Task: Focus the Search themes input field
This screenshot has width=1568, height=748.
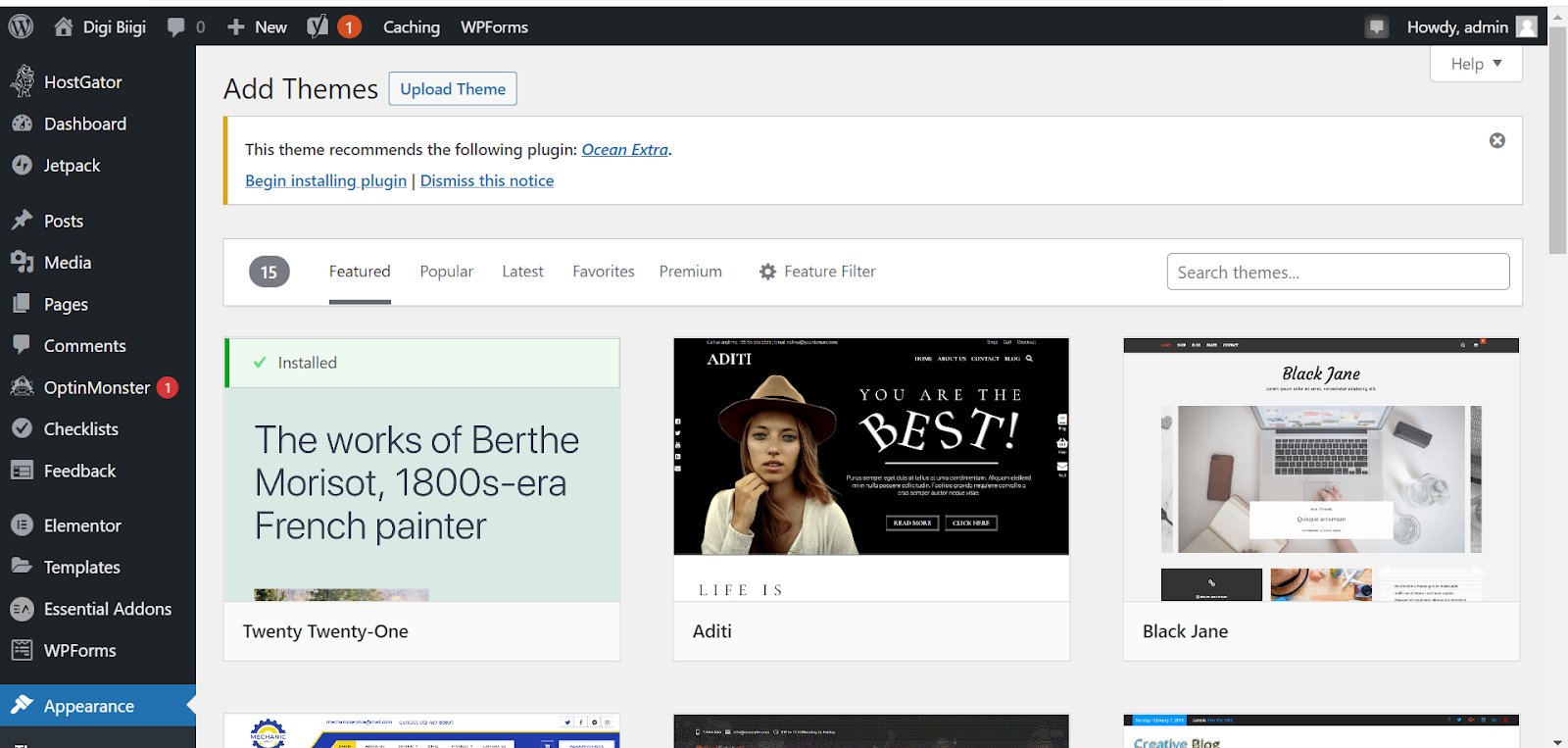Action: [1338, 272]
